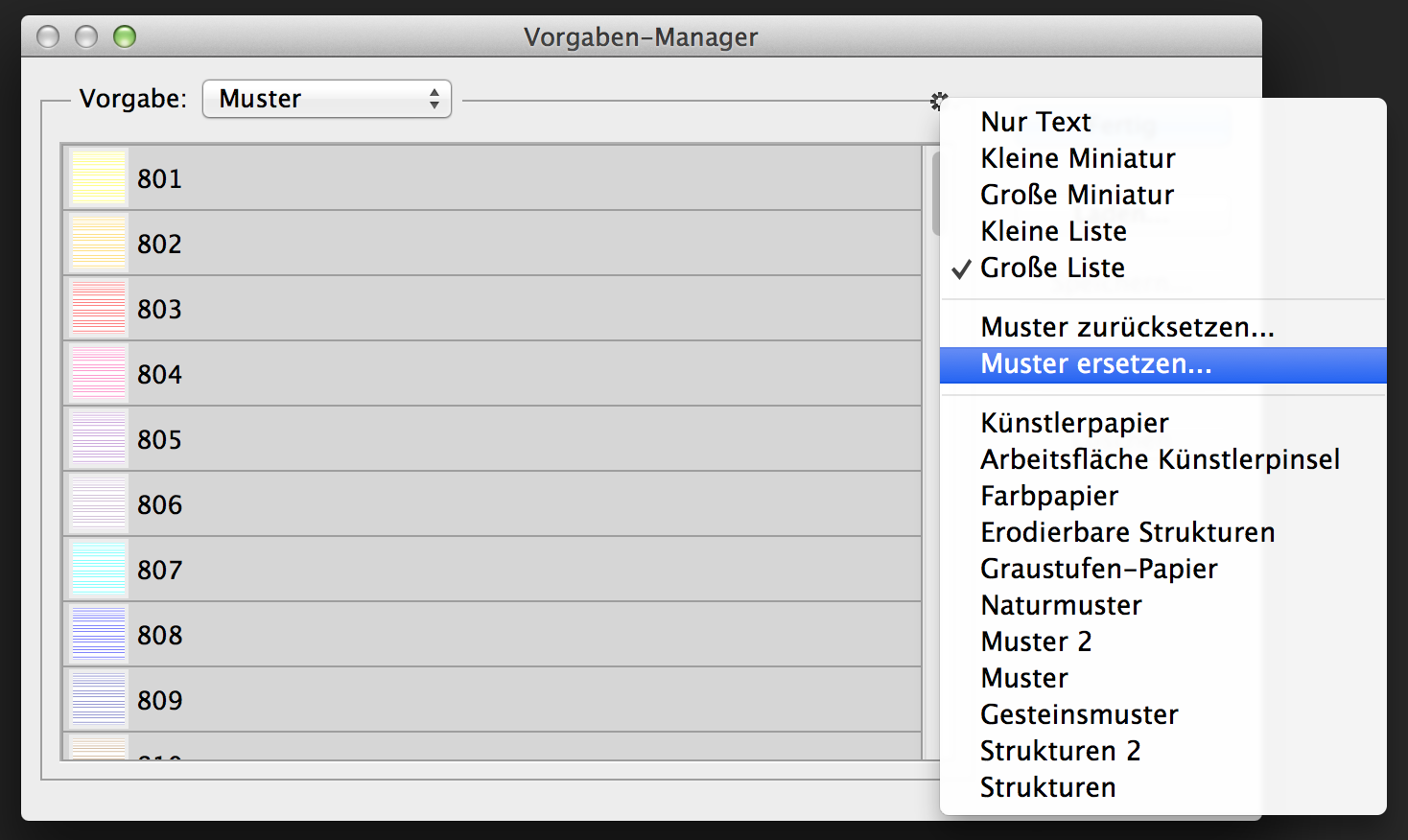This screenshot has width=1408, height=840.
Task: Click Muster zurücksetzen menu entry
Action: coord(1127,327)
